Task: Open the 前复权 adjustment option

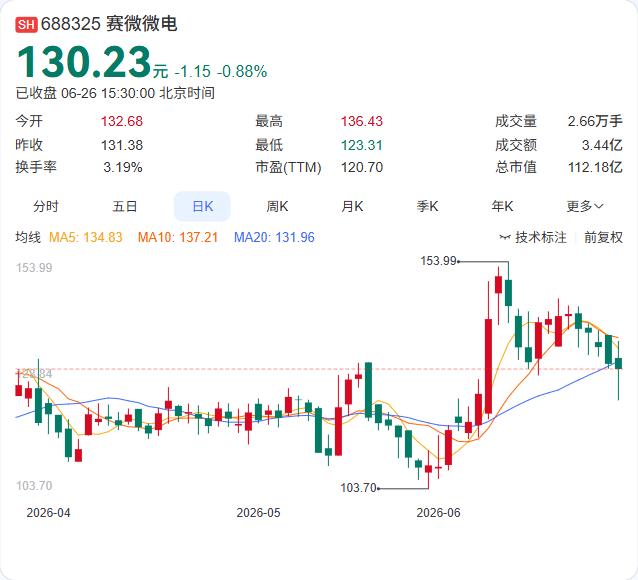Action: [x=603, y=237]
